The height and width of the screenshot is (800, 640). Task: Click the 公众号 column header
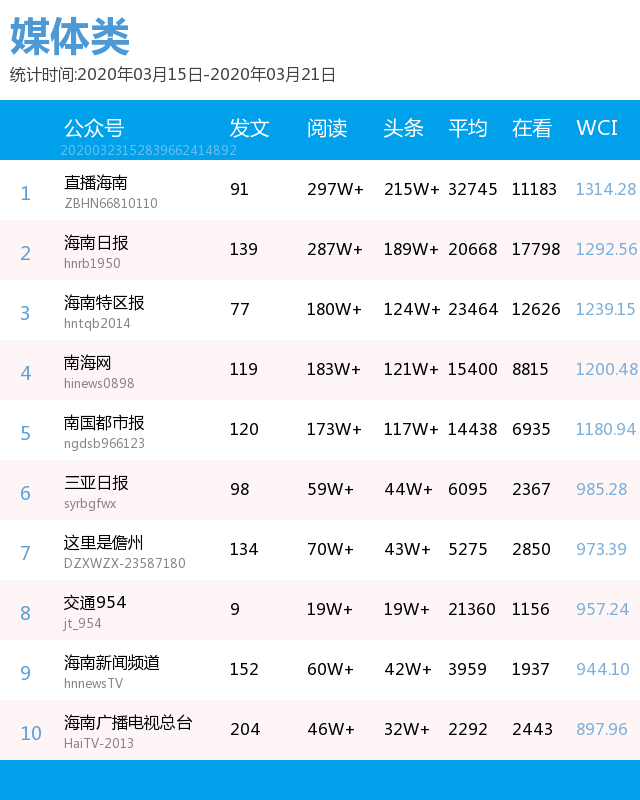click(x=94, y=128)
